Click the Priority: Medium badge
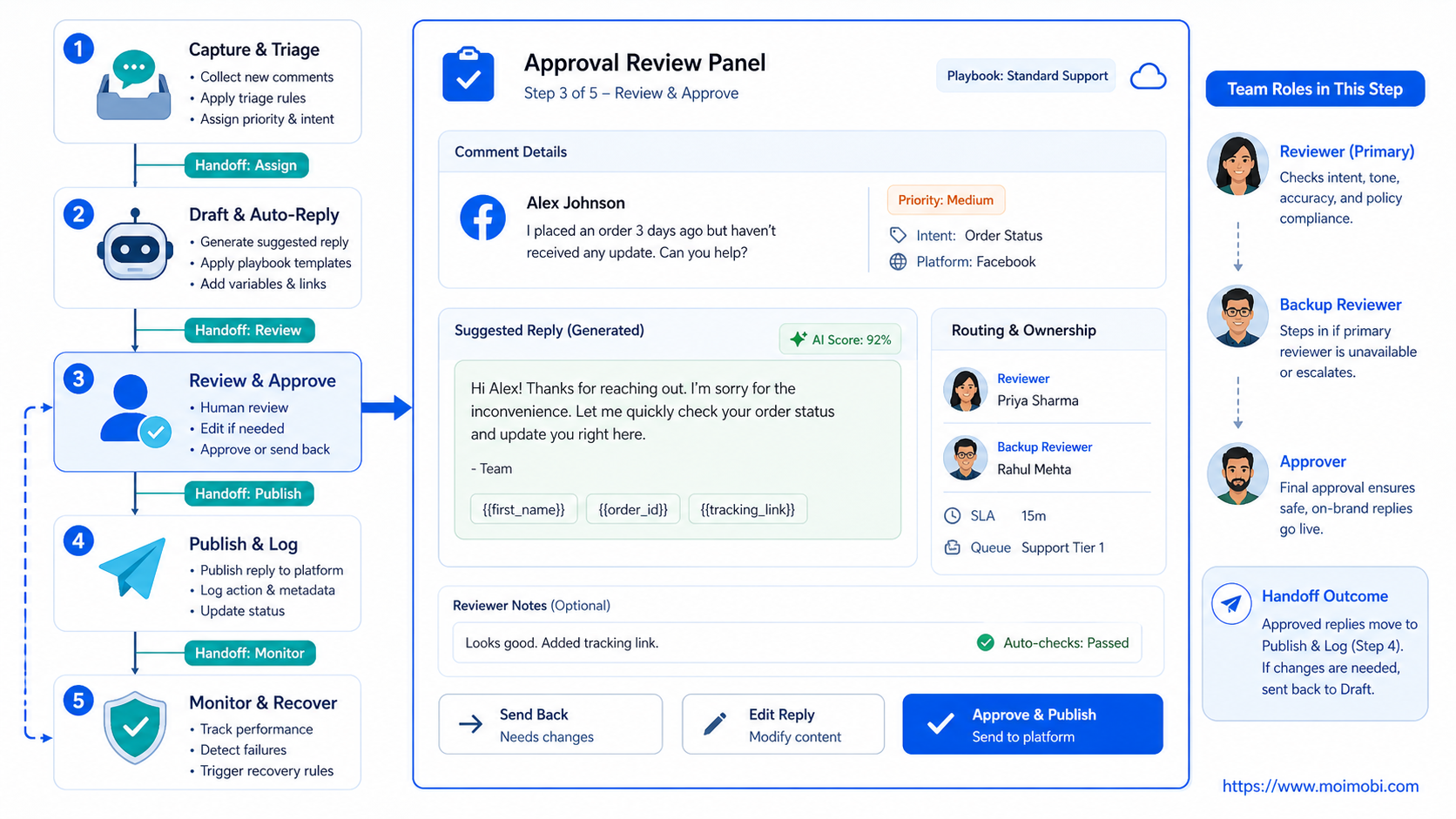This screenshot has width=1456, height=819. [946, 200]
